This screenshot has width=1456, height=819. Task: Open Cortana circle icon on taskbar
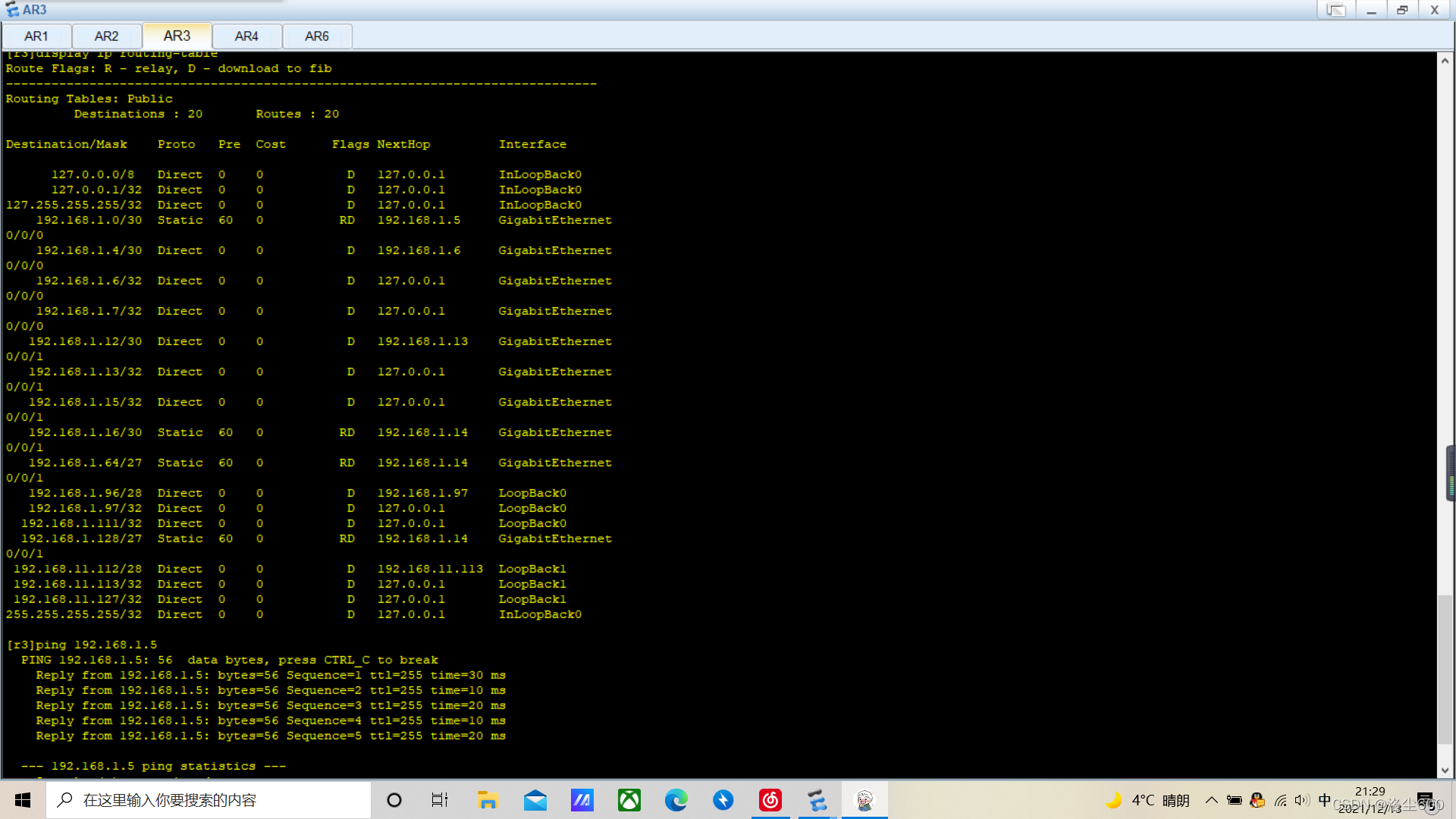(394, 800)
